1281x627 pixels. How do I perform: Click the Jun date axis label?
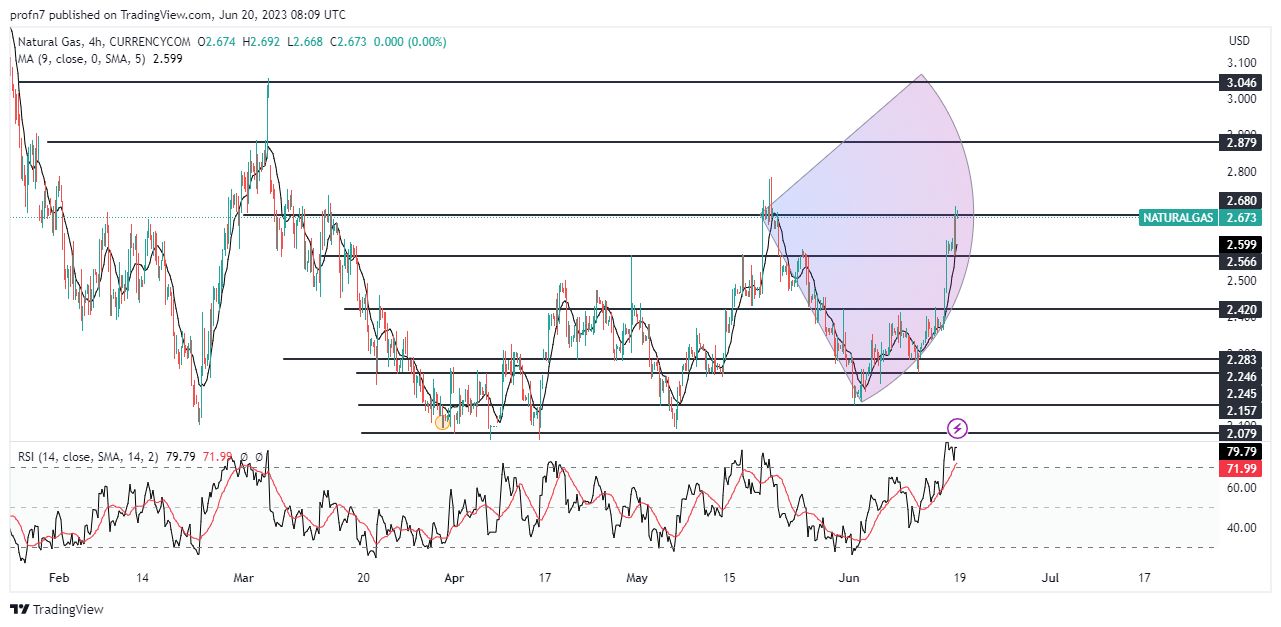coord(849,578)
